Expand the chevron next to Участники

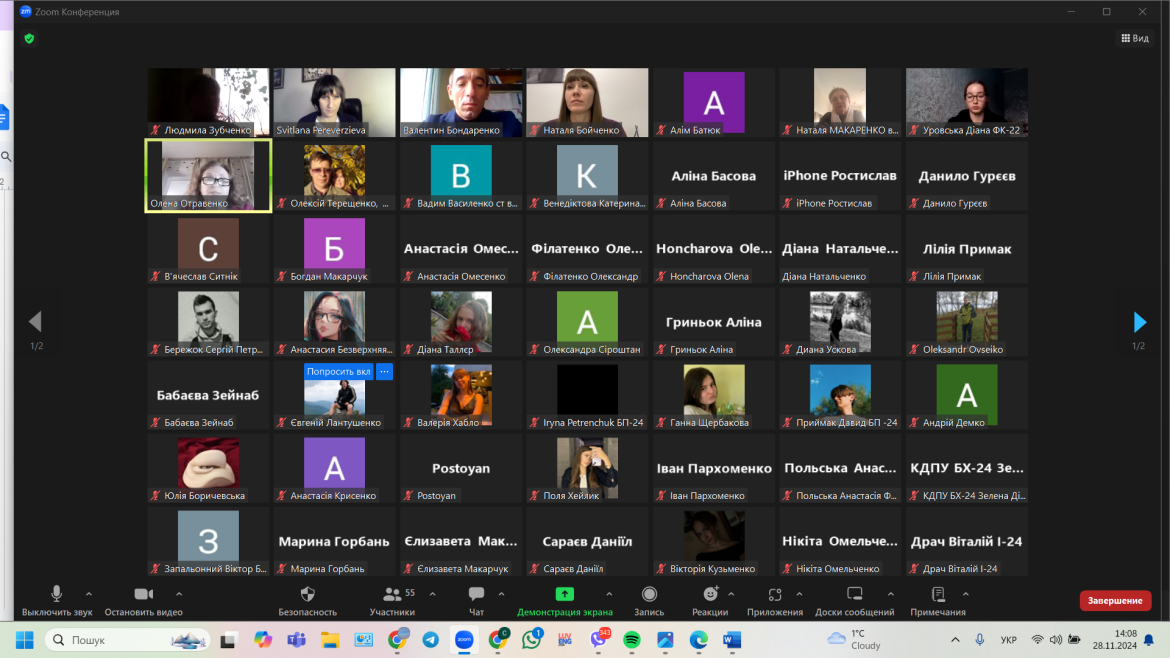click(432, 593)
